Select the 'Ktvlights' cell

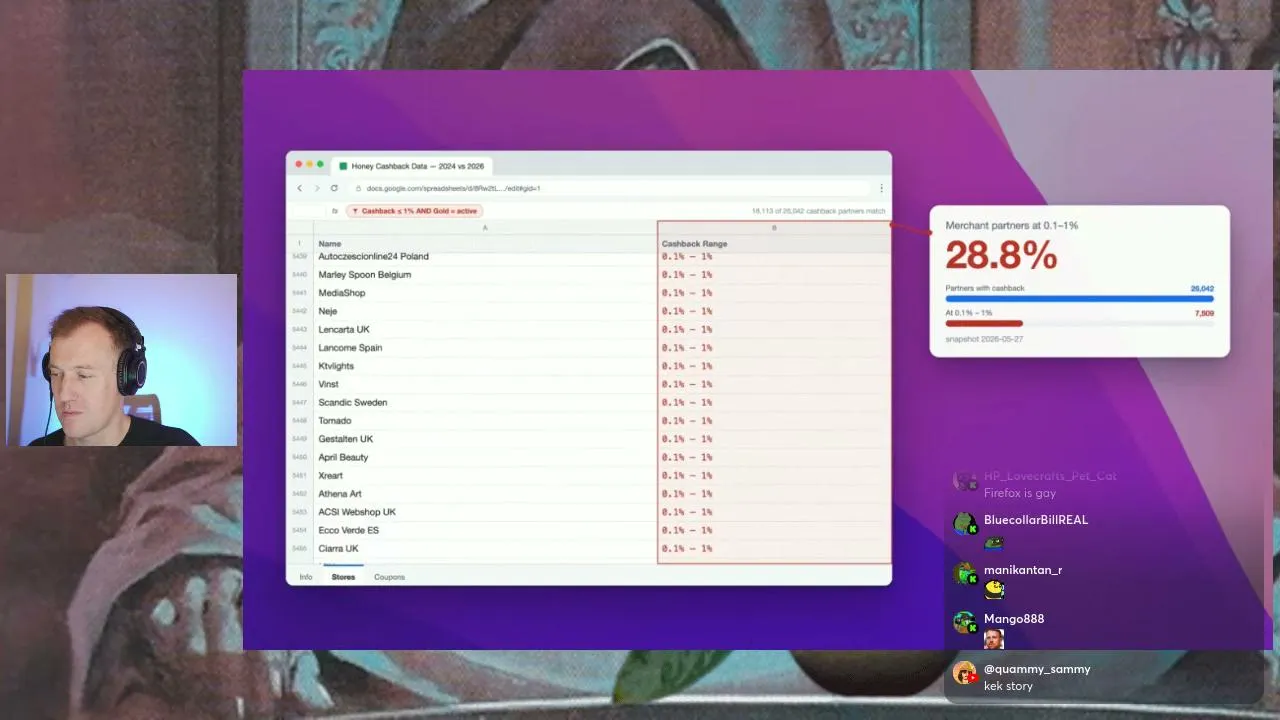point(485,366)
